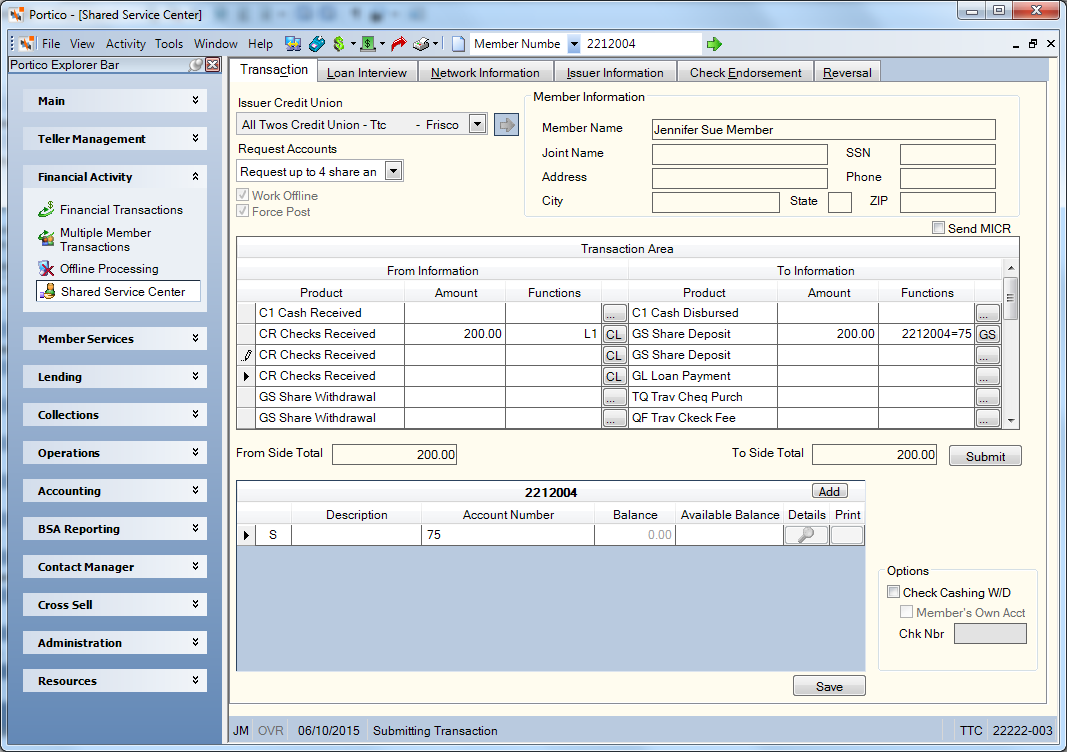Viewport: 1067px width, 752px height.
Task: Enable the Send MICR checkbox
Action: tap(938, 228)
